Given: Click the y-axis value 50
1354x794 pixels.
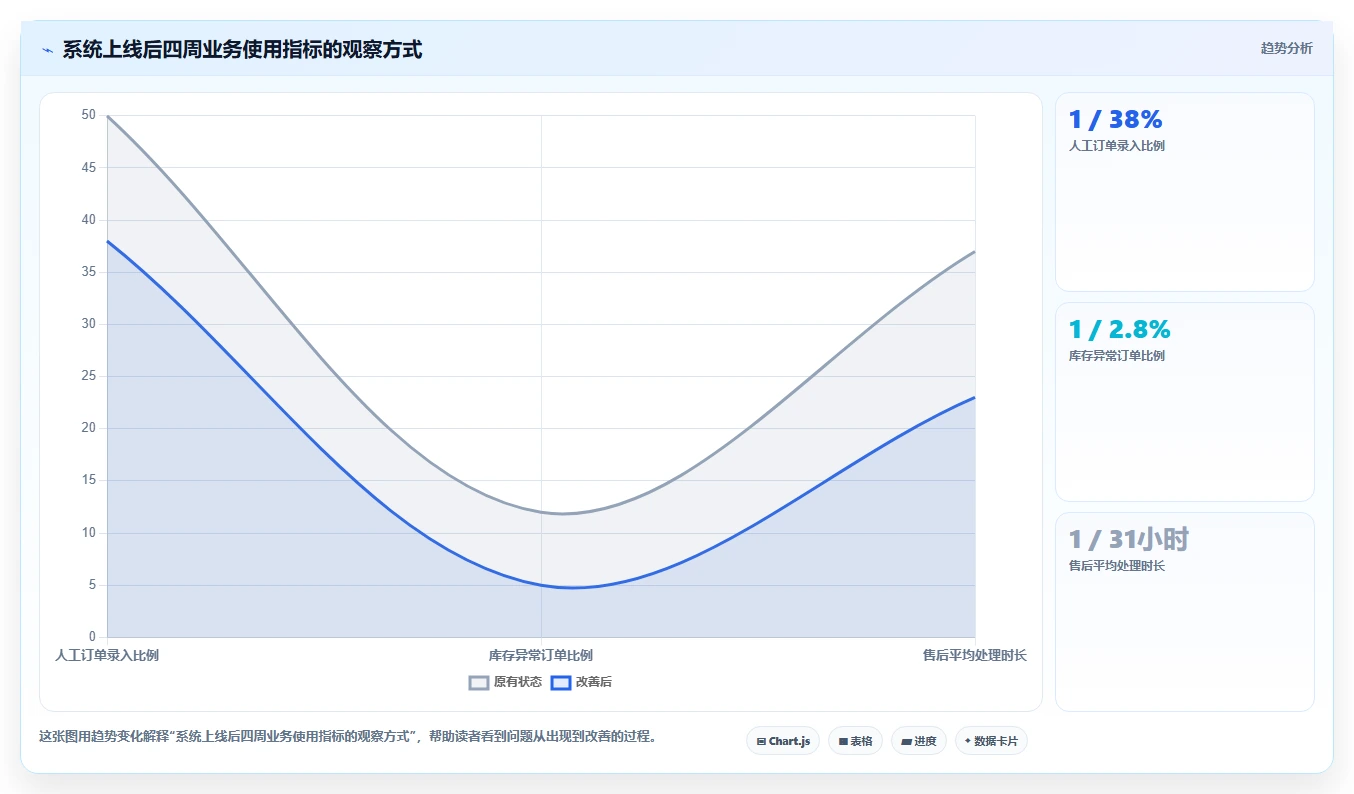Looking at the screenshot, I should point(89,115).
